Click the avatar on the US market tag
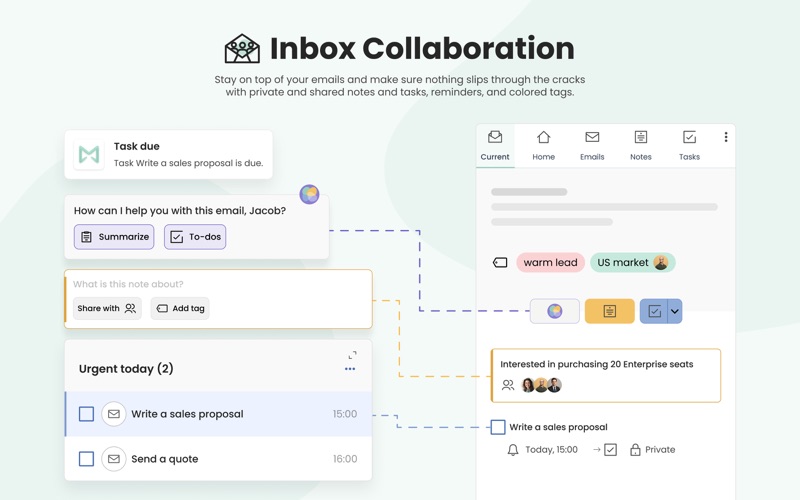This screenshot has height=500, width=800. (x=661, y=262)
